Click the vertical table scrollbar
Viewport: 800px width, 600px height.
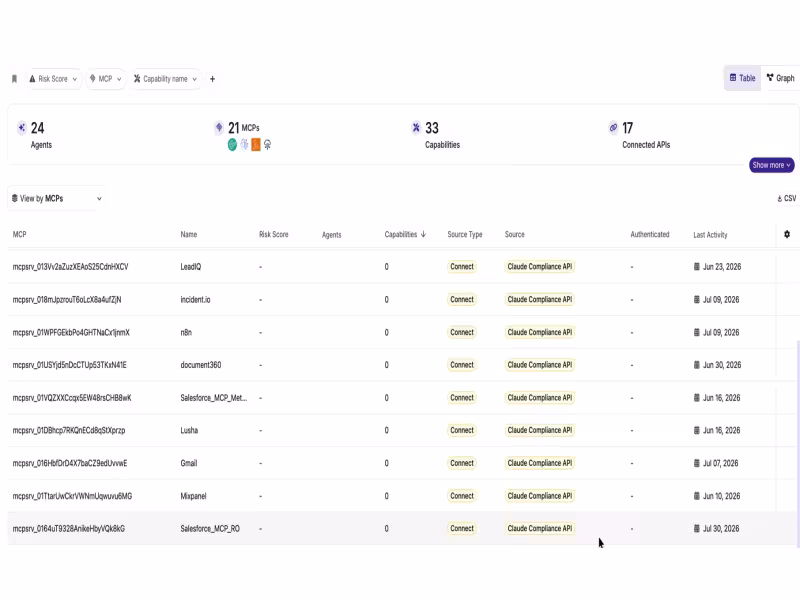(797, 444)
